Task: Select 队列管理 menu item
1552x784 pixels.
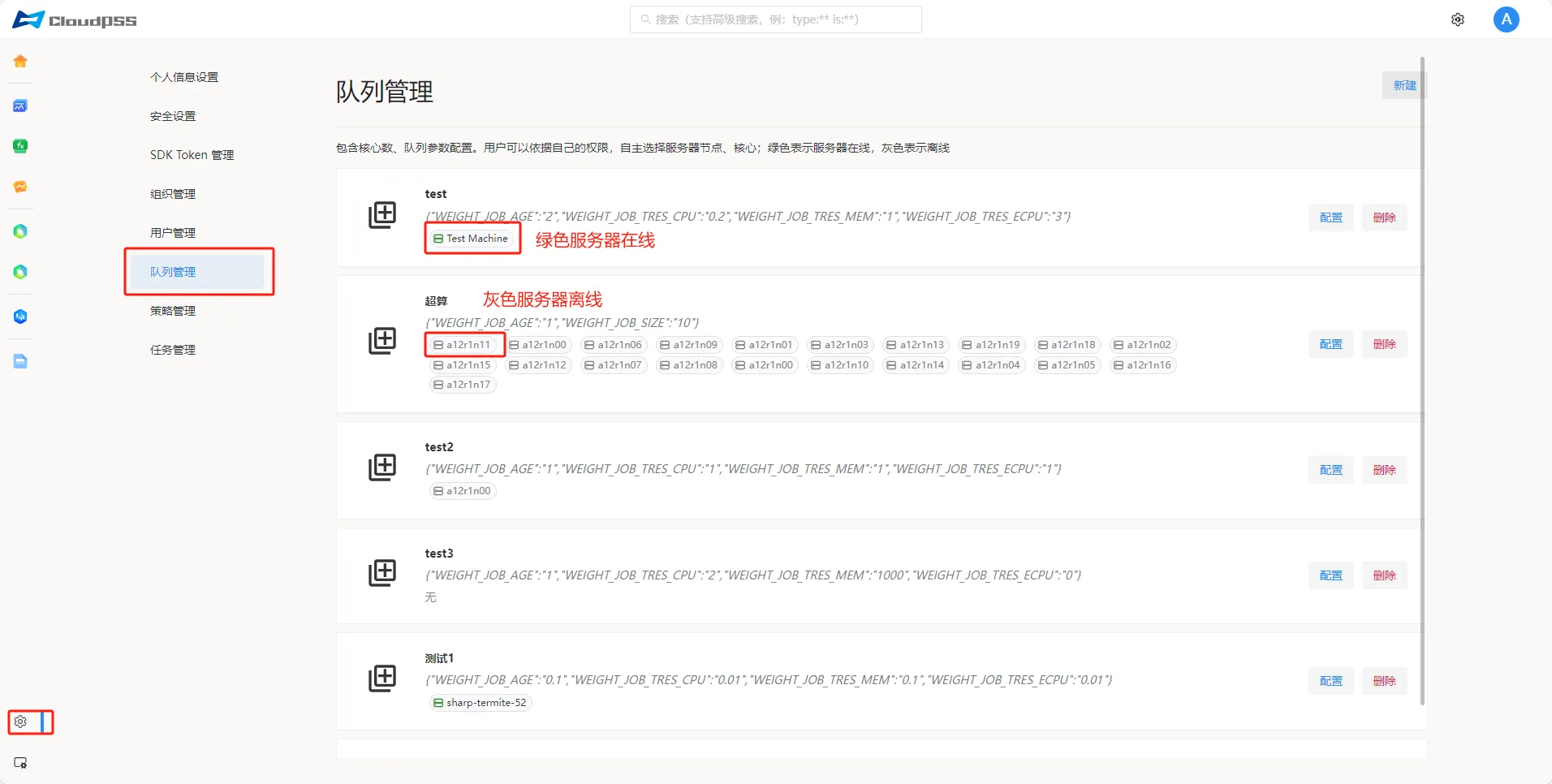Action: click(197, 272)
